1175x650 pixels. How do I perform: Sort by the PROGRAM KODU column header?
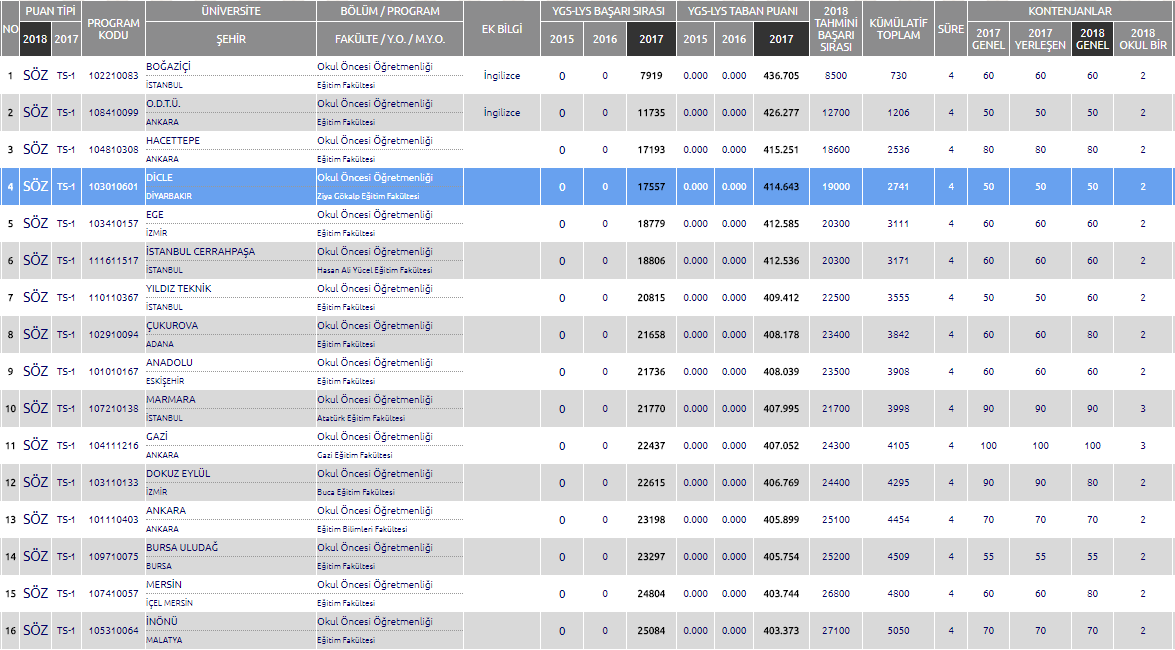pyautogui.click(x=113, y=28)
